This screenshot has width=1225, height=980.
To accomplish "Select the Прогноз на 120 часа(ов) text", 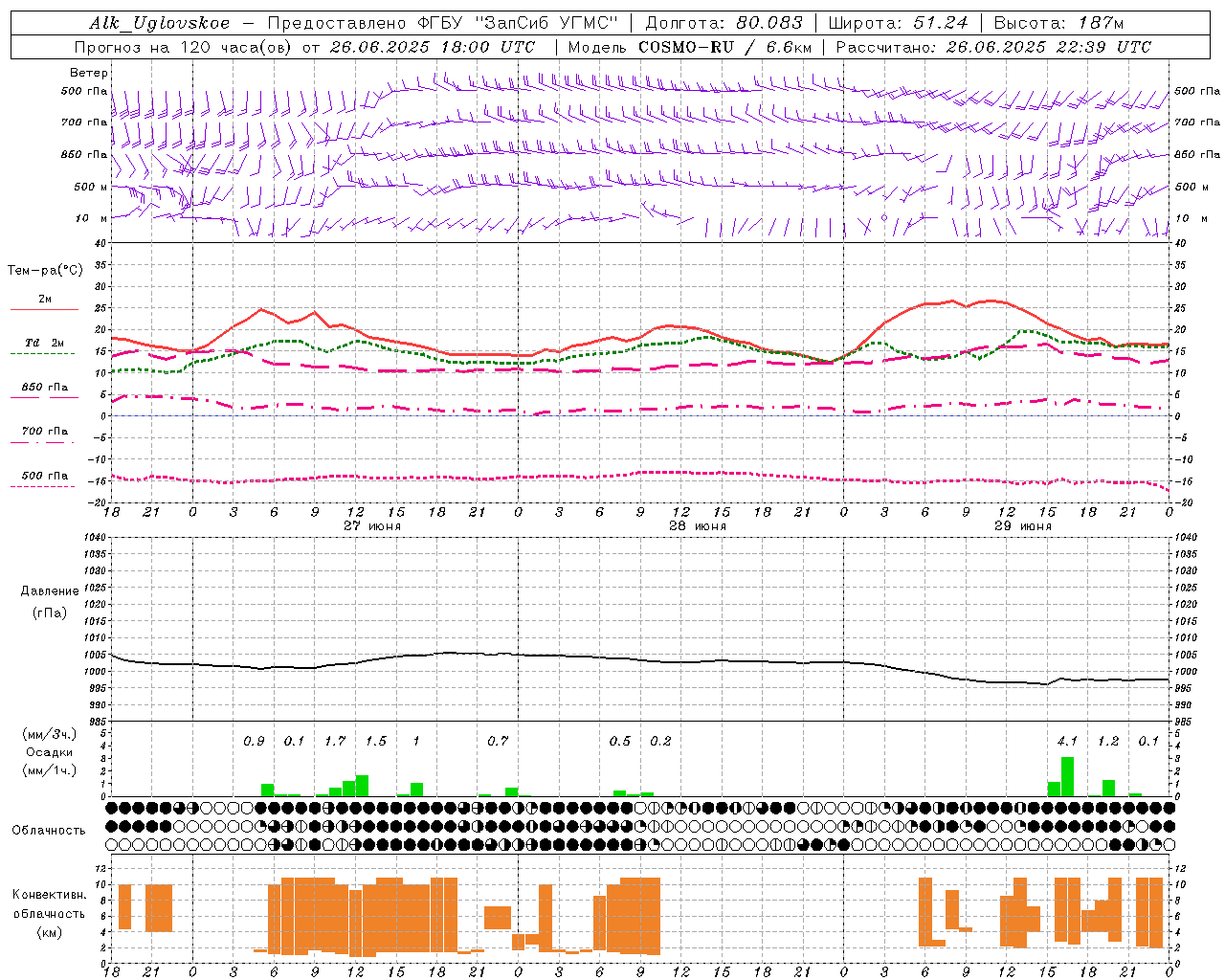I will click(x=184, y=47).
